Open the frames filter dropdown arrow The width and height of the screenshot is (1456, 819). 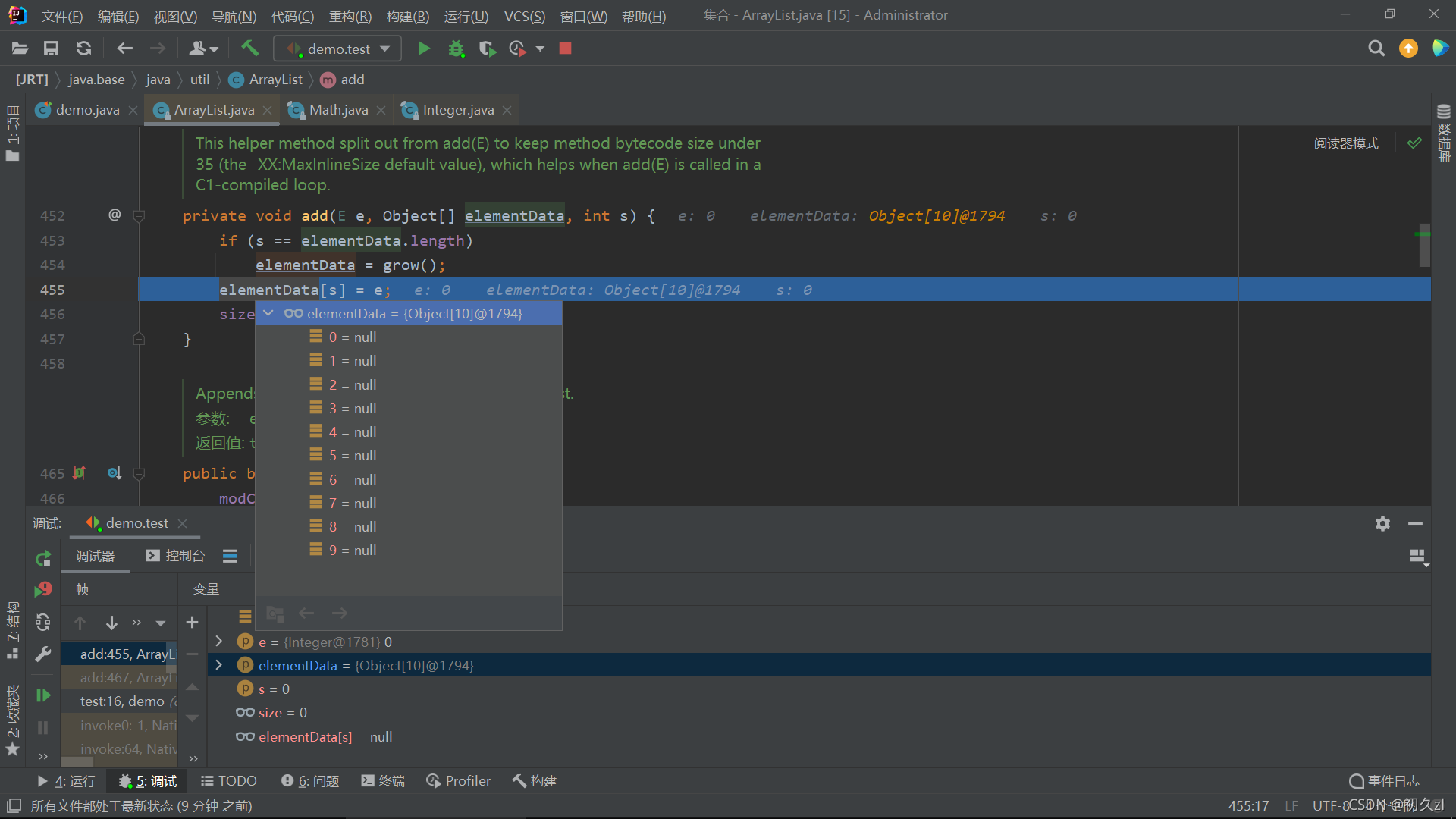coord(161,623)
